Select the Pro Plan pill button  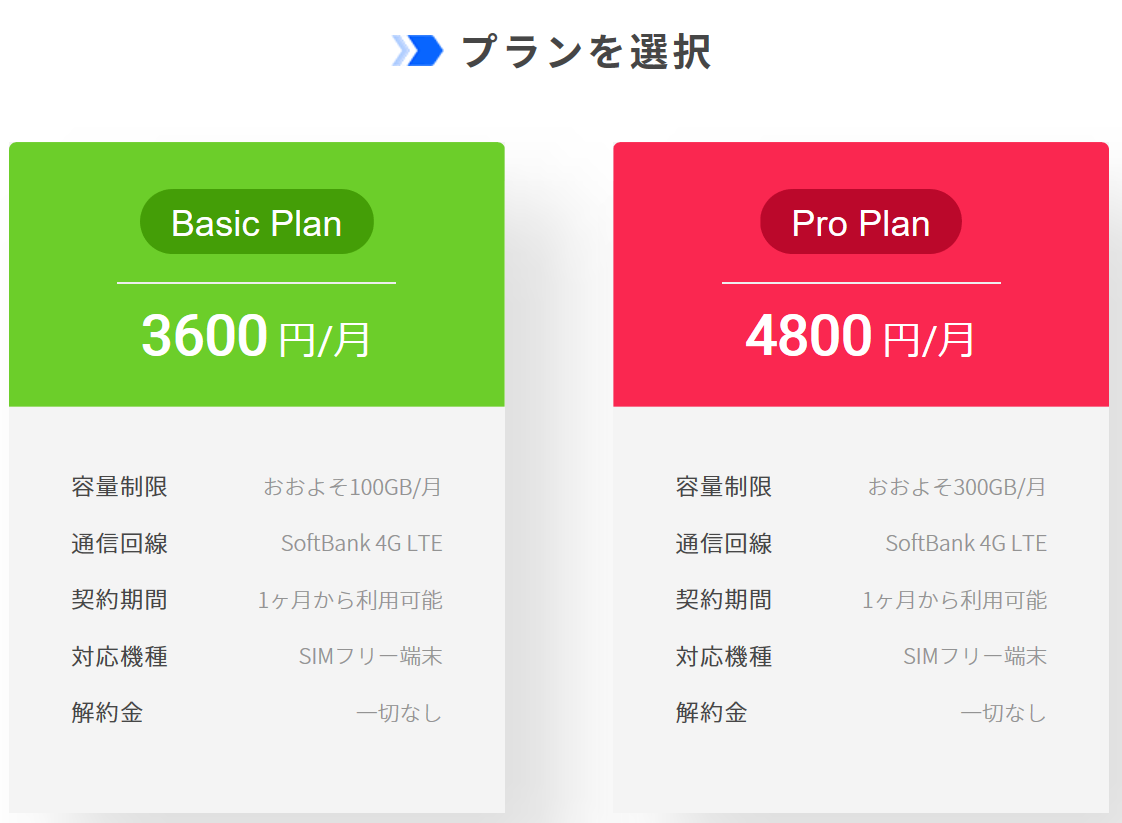(x=860, y=222)
